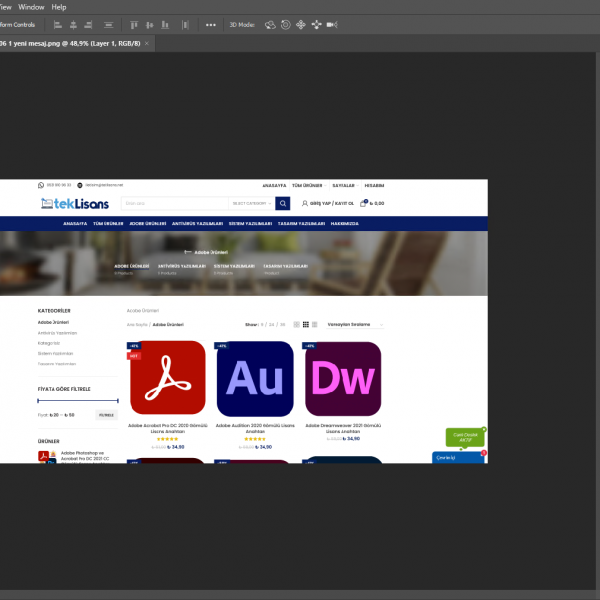Click the Adobe Acrobat product thumbnail
The width and height of the screenshot is (600, 600).
pyautogui.click(x=168, y=378)
